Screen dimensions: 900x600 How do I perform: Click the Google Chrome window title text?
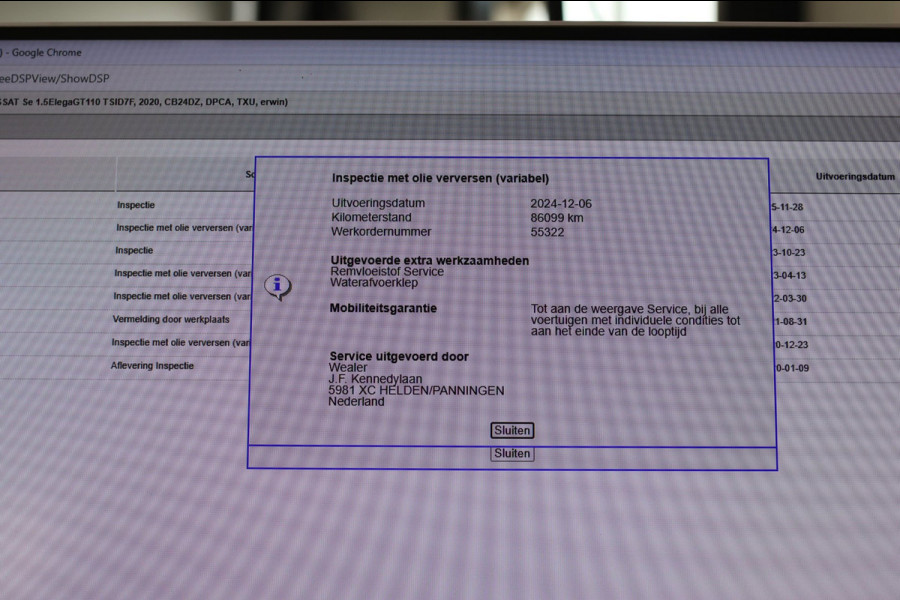click(x=42, y=53)
